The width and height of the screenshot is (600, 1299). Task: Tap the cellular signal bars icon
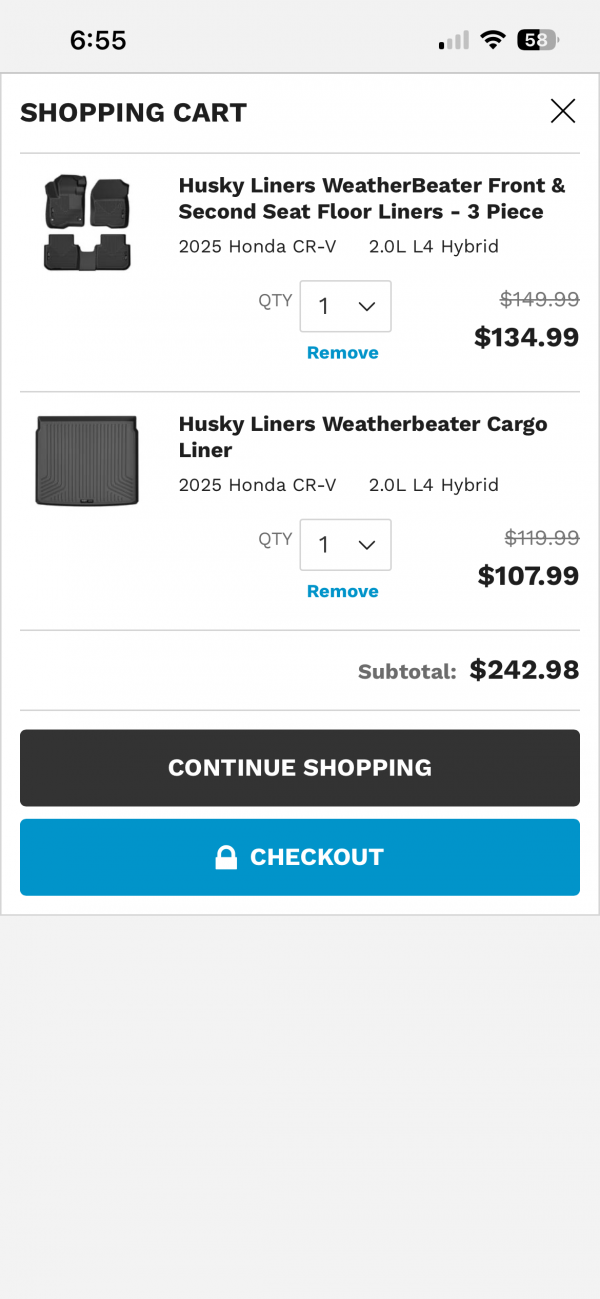pos(453,41)
